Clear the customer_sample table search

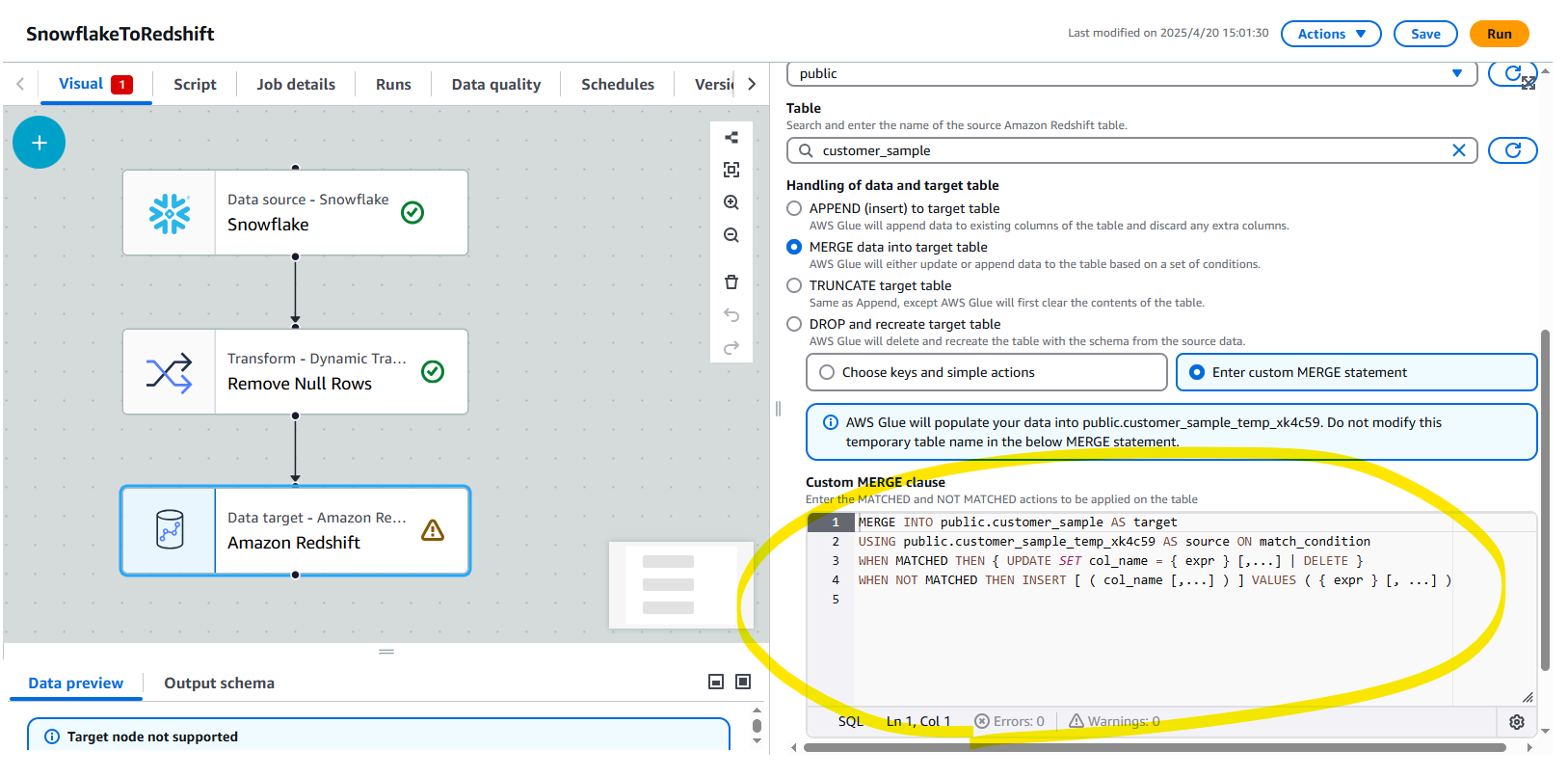(x=1458, y=150)
